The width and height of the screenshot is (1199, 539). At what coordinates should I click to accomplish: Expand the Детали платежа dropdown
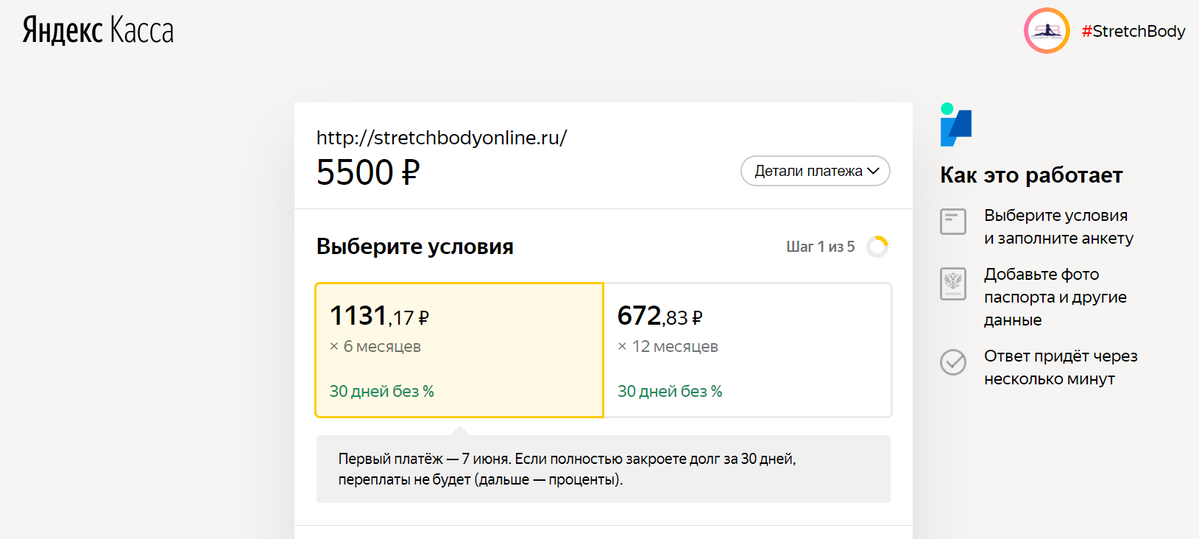point(815,171)
